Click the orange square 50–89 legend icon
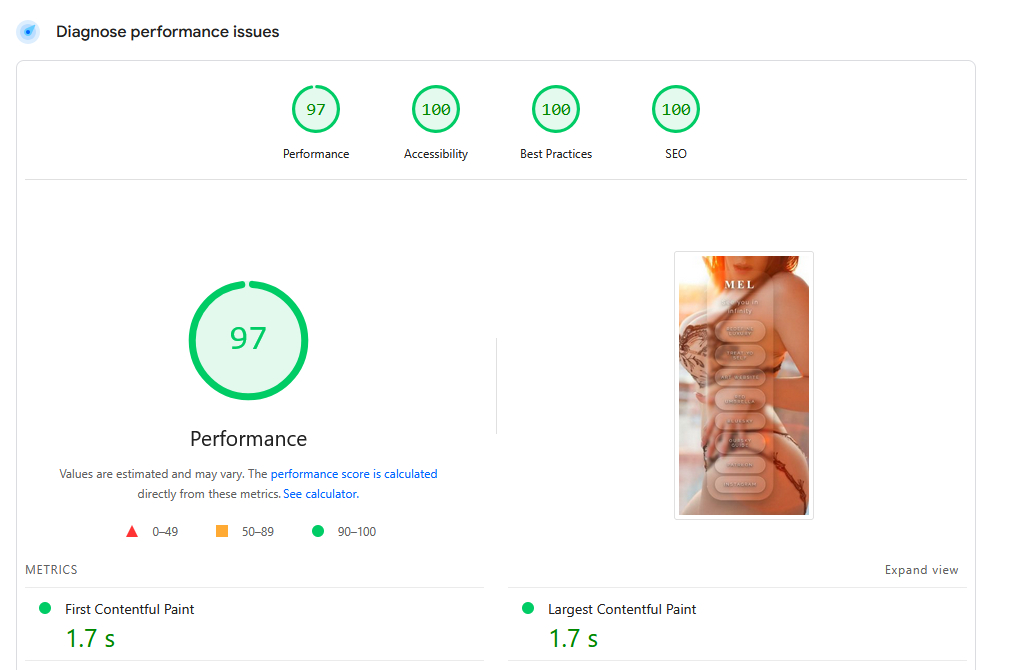The height and width of the screenshot is (670, 1027). click(222, 531)
